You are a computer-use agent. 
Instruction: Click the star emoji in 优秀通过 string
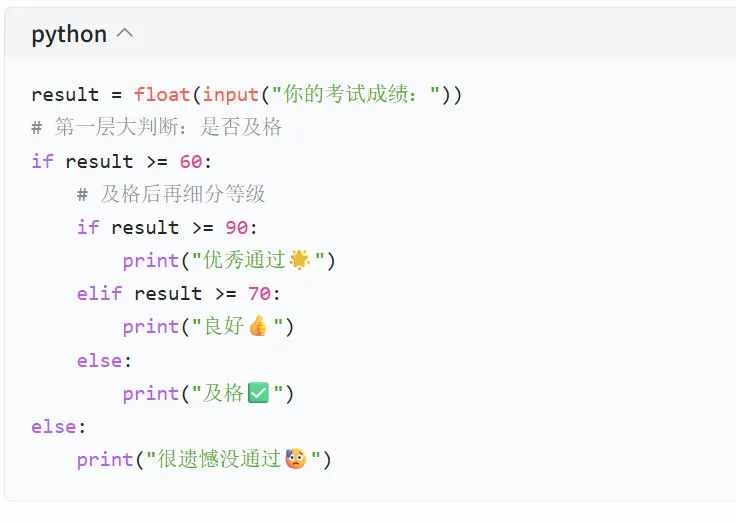[299, 260]
